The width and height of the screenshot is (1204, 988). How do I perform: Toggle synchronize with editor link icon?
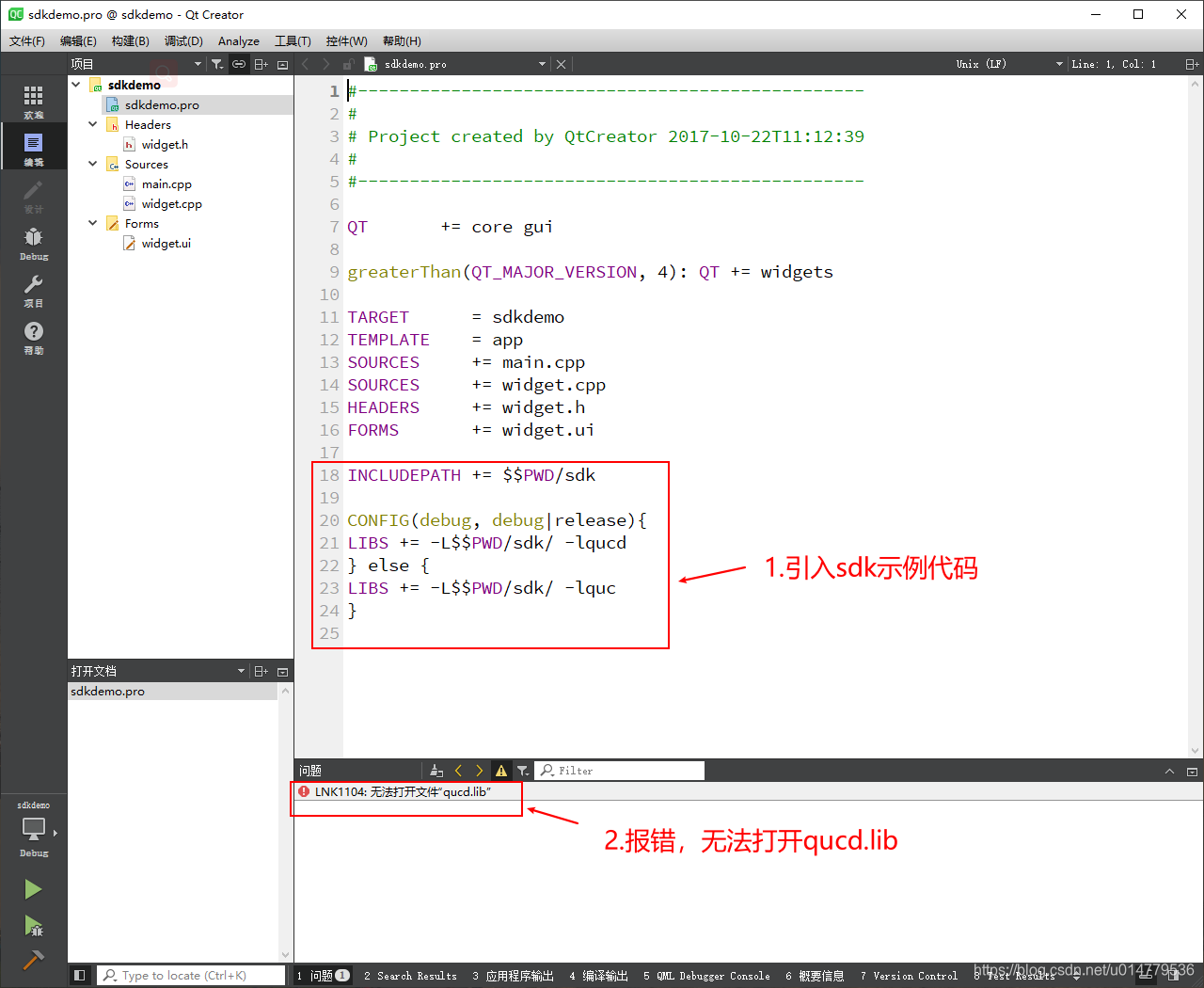pos(239,64)
